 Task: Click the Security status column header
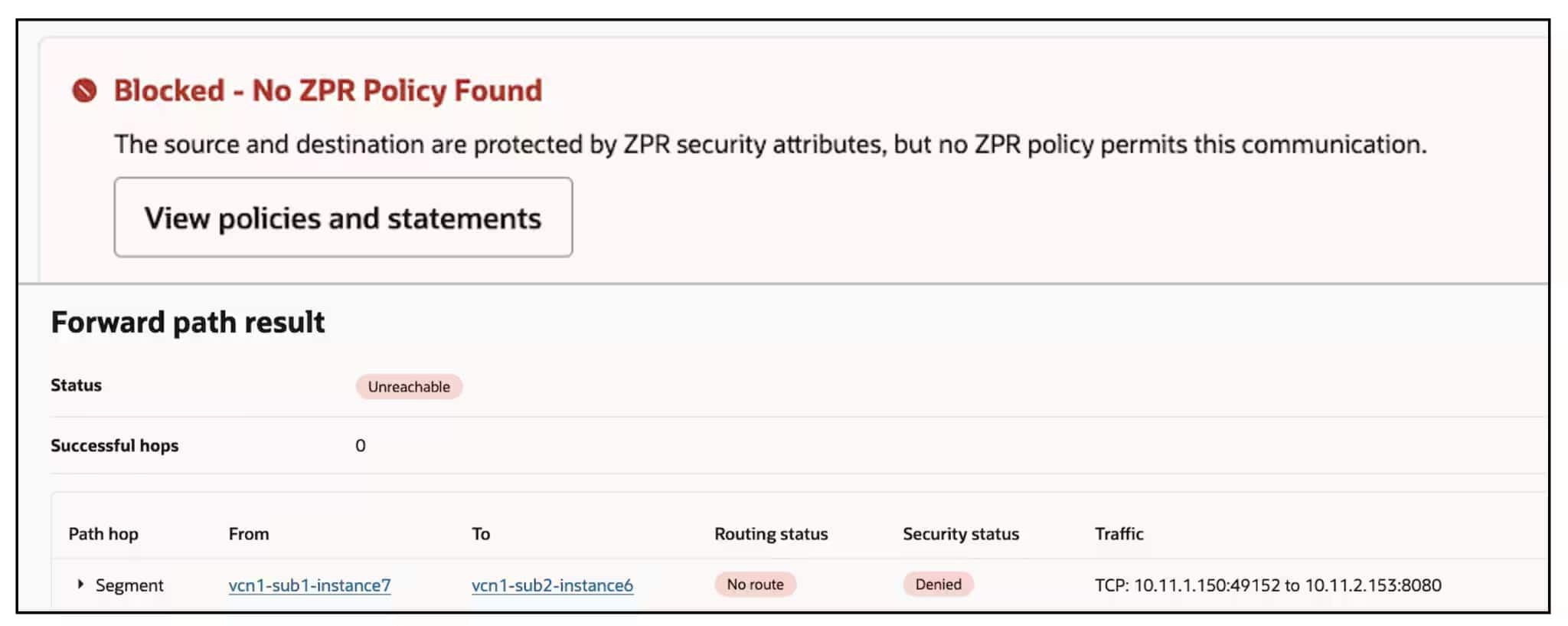pyautogui.click(x=961, y=534)
